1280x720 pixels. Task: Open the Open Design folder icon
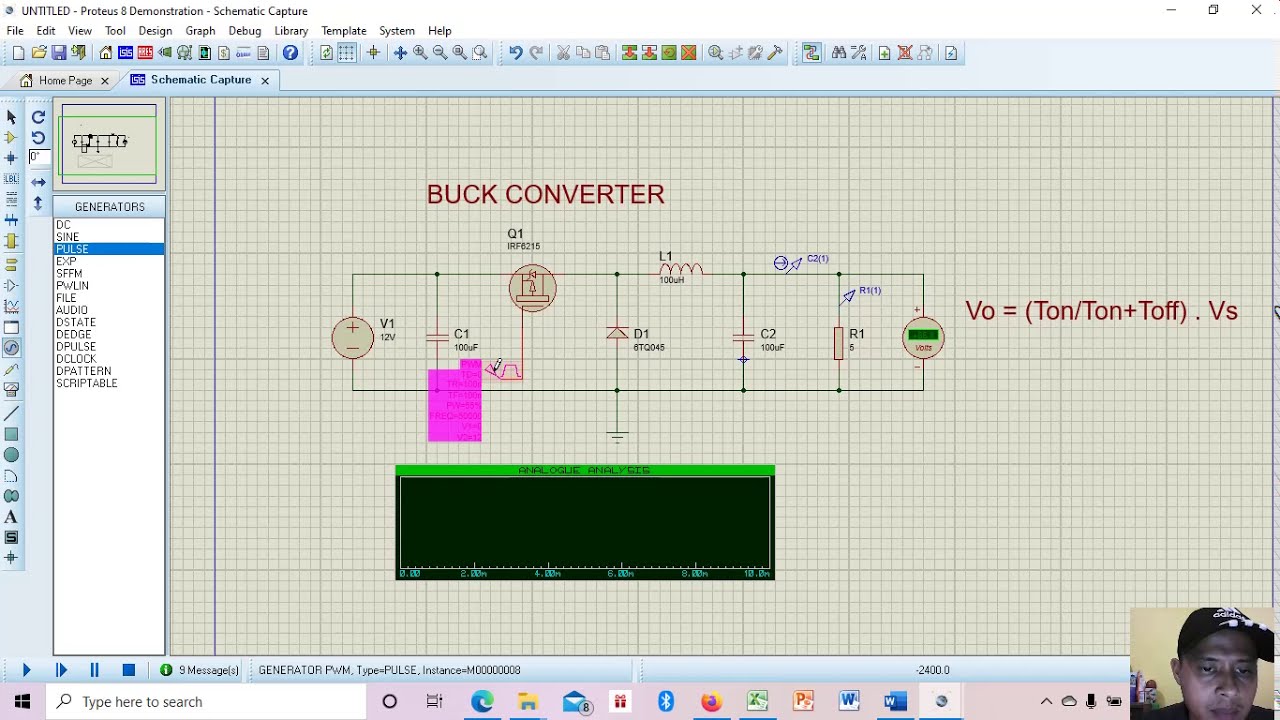(39, 53)
